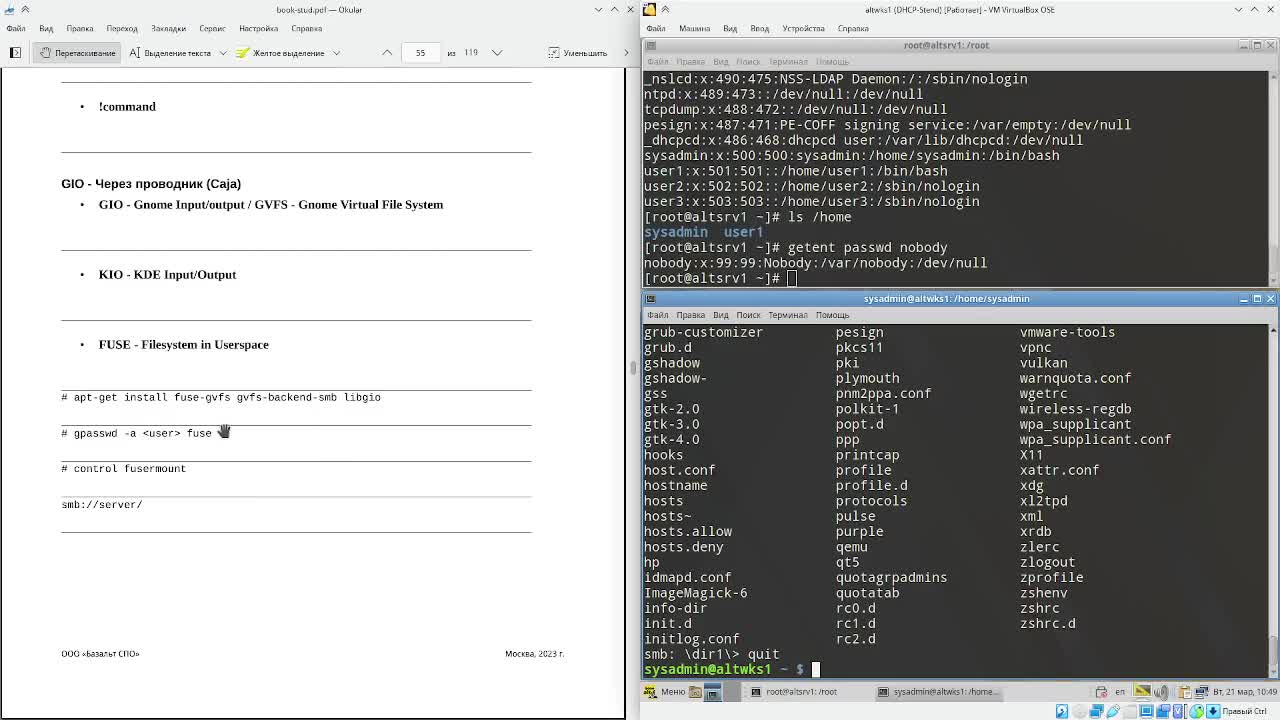1280x720 pixels.
Task: Open VirtualBox Машина menu
Action: click(694, 28)
